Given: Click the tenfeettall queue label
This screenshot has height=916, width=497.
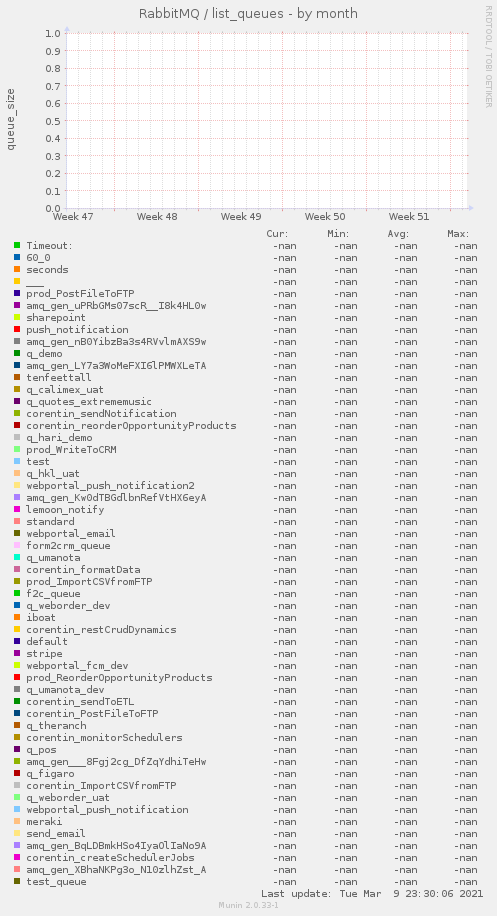Looking at the screenshot, I should [59, 377].
